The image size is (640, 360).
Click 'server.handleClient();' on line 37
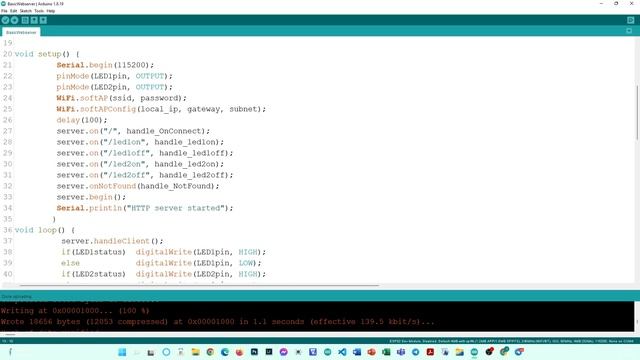pos(112,241)
